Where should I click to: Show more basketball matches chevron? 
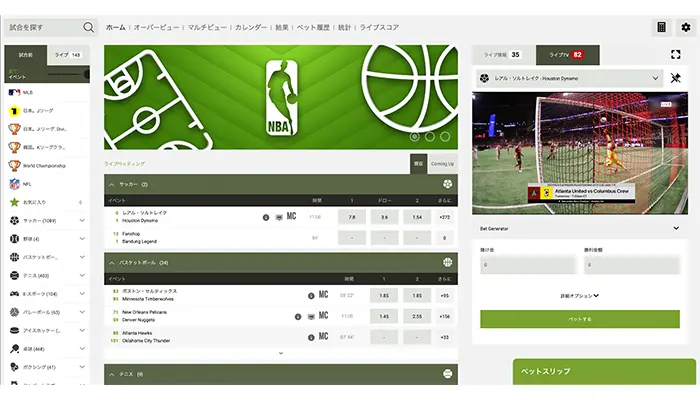[x=281, y=353]
